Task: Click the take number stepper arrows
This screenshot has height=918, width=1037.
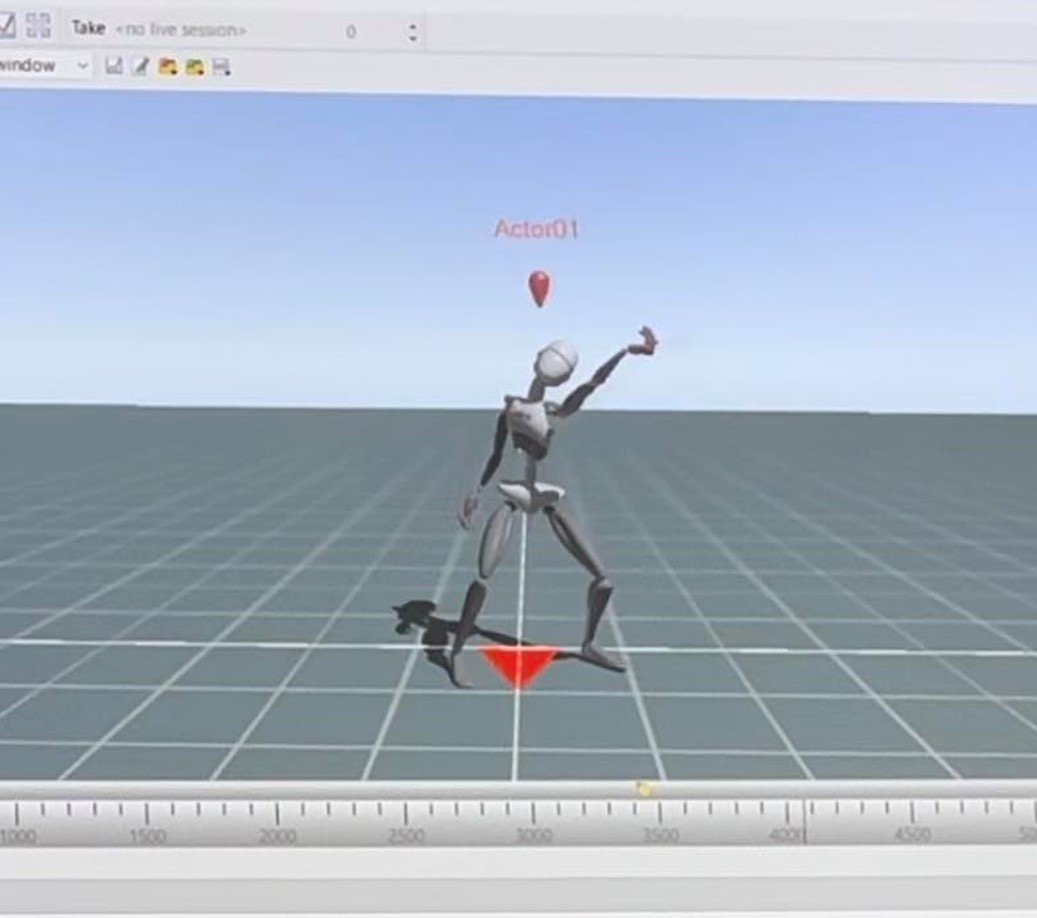Action: (x=413, y=32)
